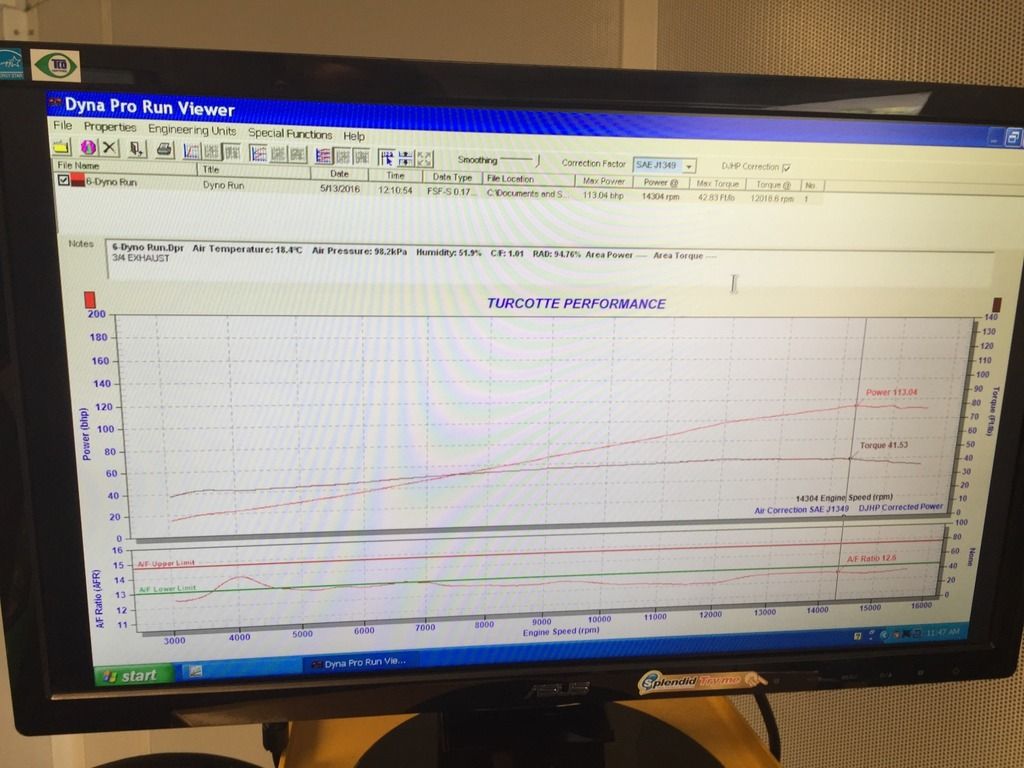The image size is (1024, 768).
Task: Click the export file icon with arrow
Action: [138, 149]
